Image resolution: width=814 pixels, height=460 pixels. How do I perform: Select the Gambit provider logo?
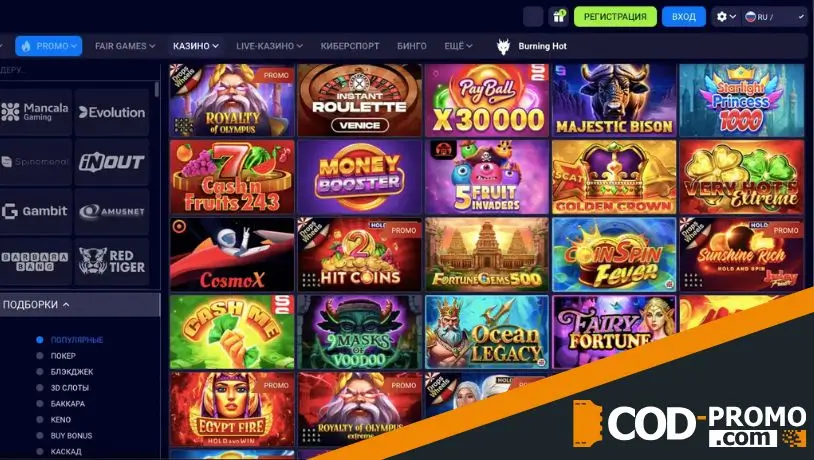(35, 211)
